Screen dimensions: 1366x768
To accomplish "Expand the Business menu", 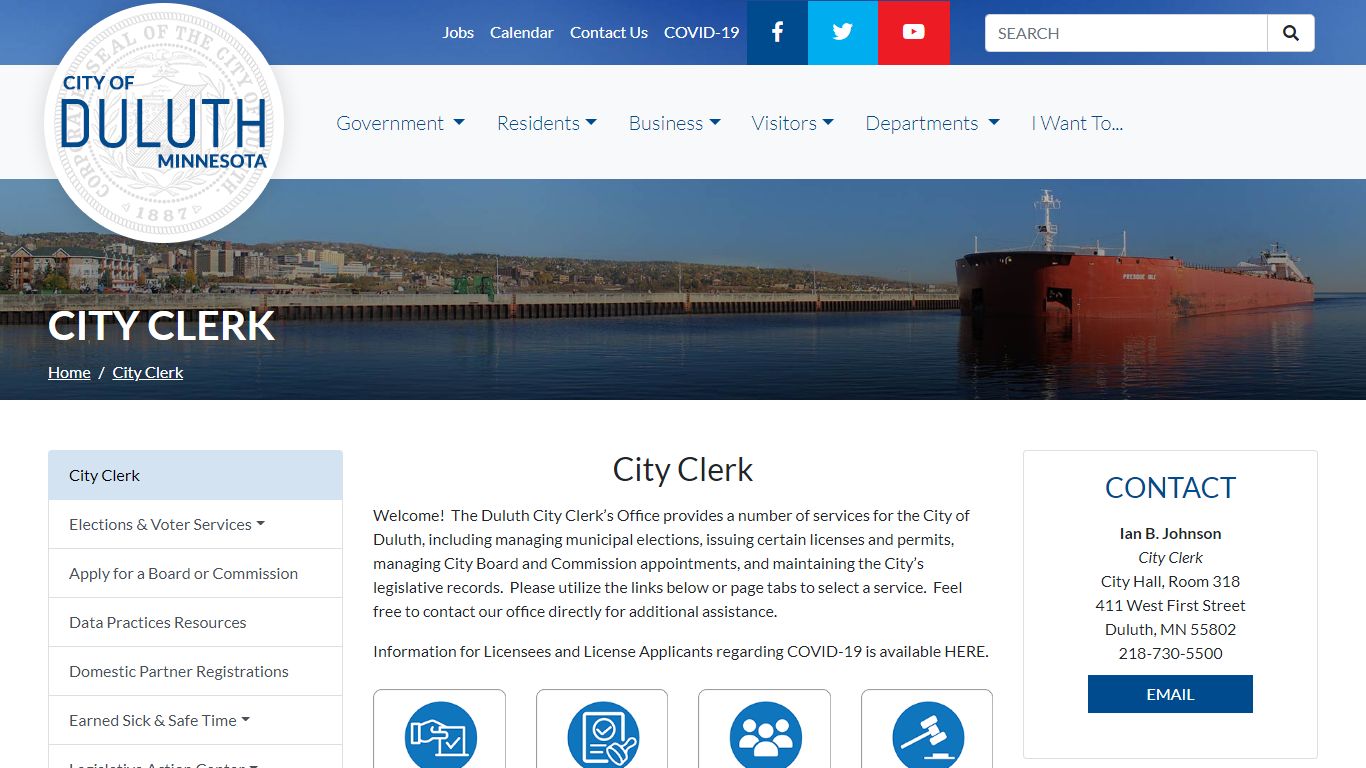I will [x=675, y=123].
